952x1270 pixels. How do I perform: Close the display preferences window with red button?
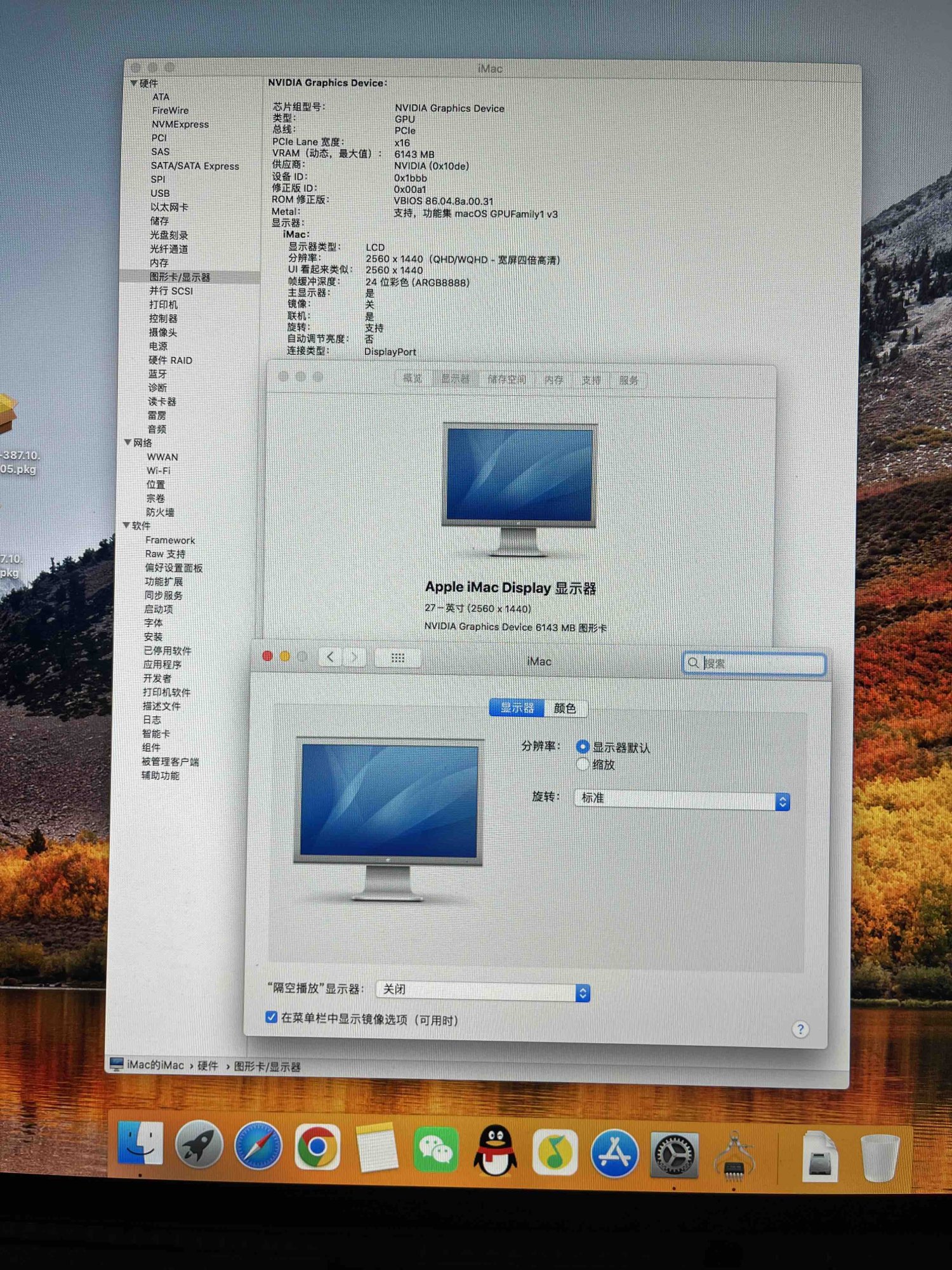[267, 656]
